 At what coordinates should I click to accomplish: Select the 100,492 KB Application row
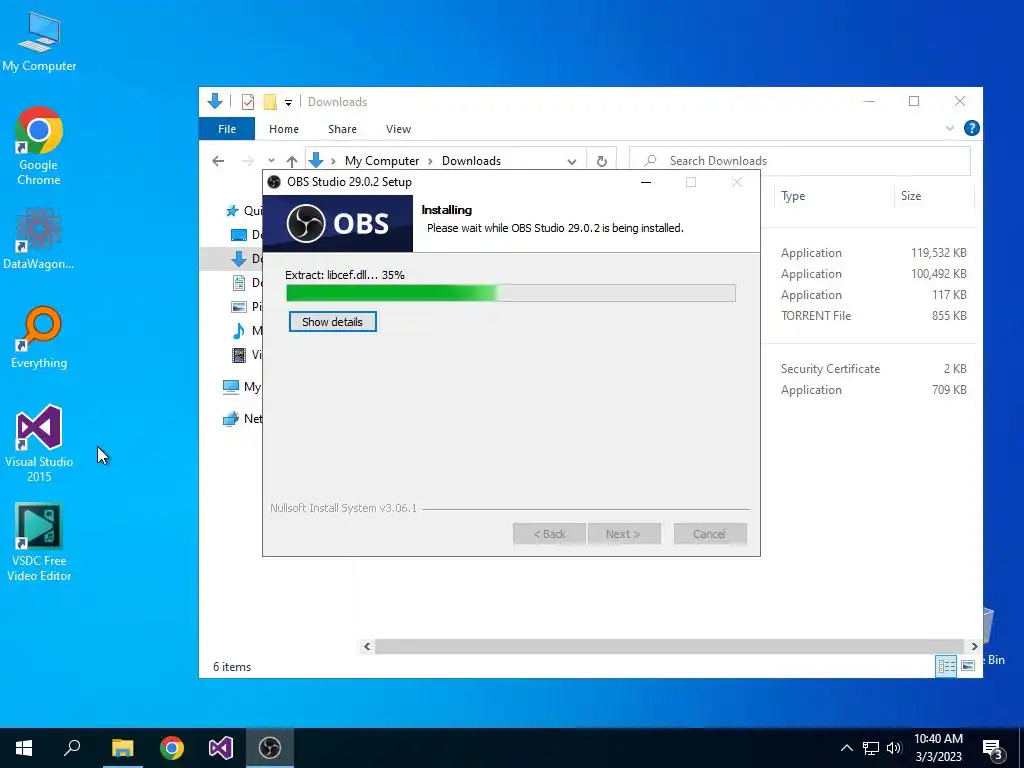point(873,274)
